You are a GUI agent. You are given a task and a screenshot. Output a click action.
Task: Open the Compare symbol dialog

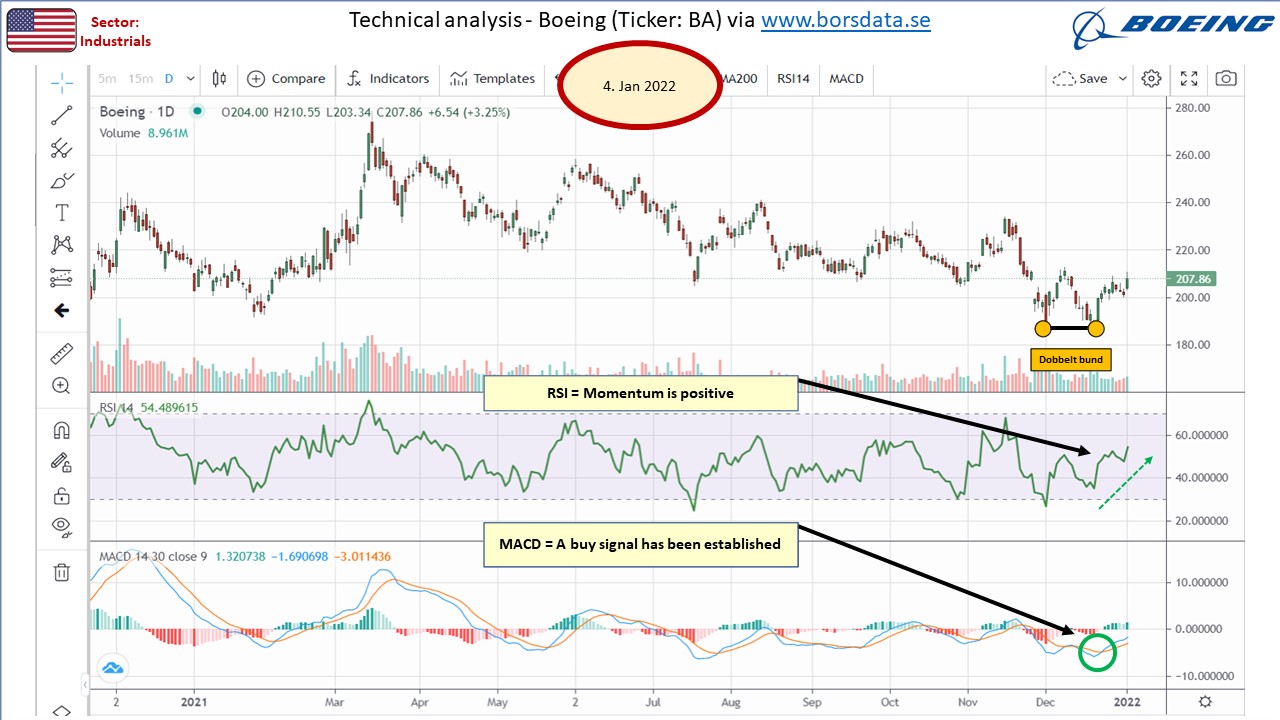(x=286, y=78)
